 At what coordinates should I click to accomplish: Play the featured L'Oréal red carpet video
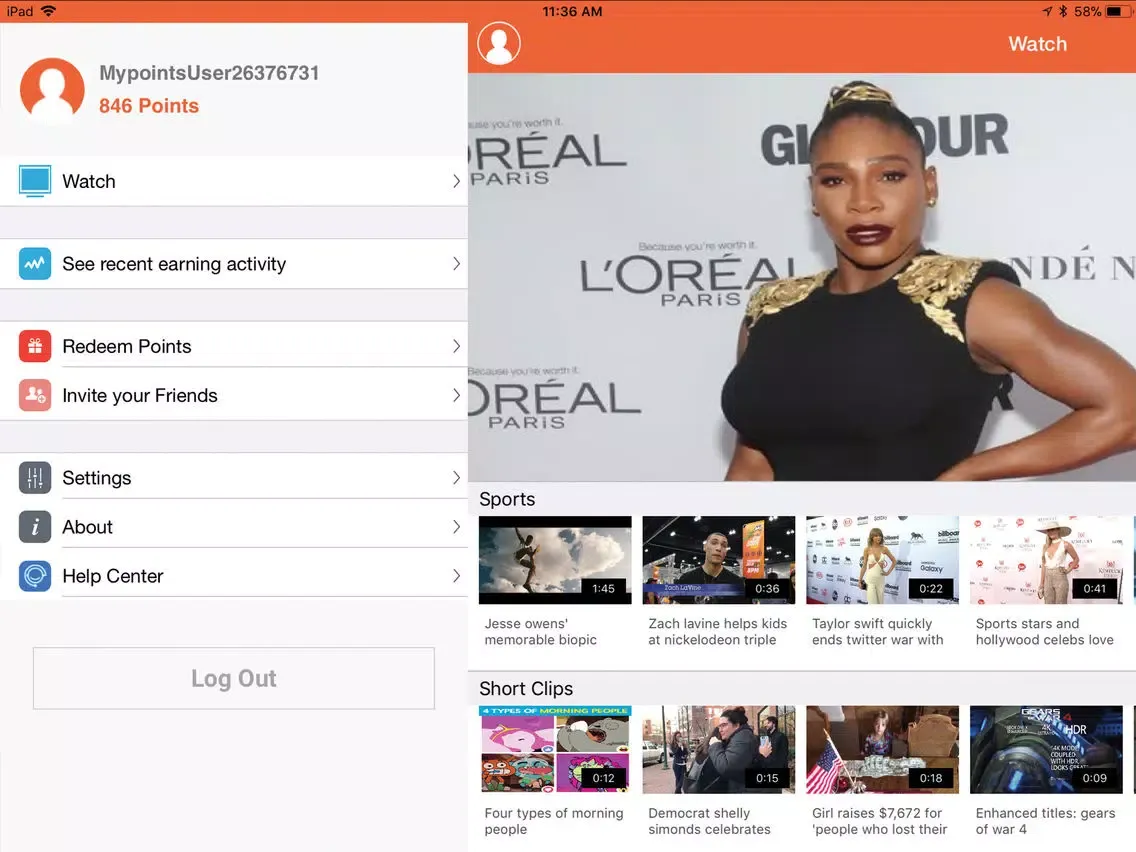point(802,277)
